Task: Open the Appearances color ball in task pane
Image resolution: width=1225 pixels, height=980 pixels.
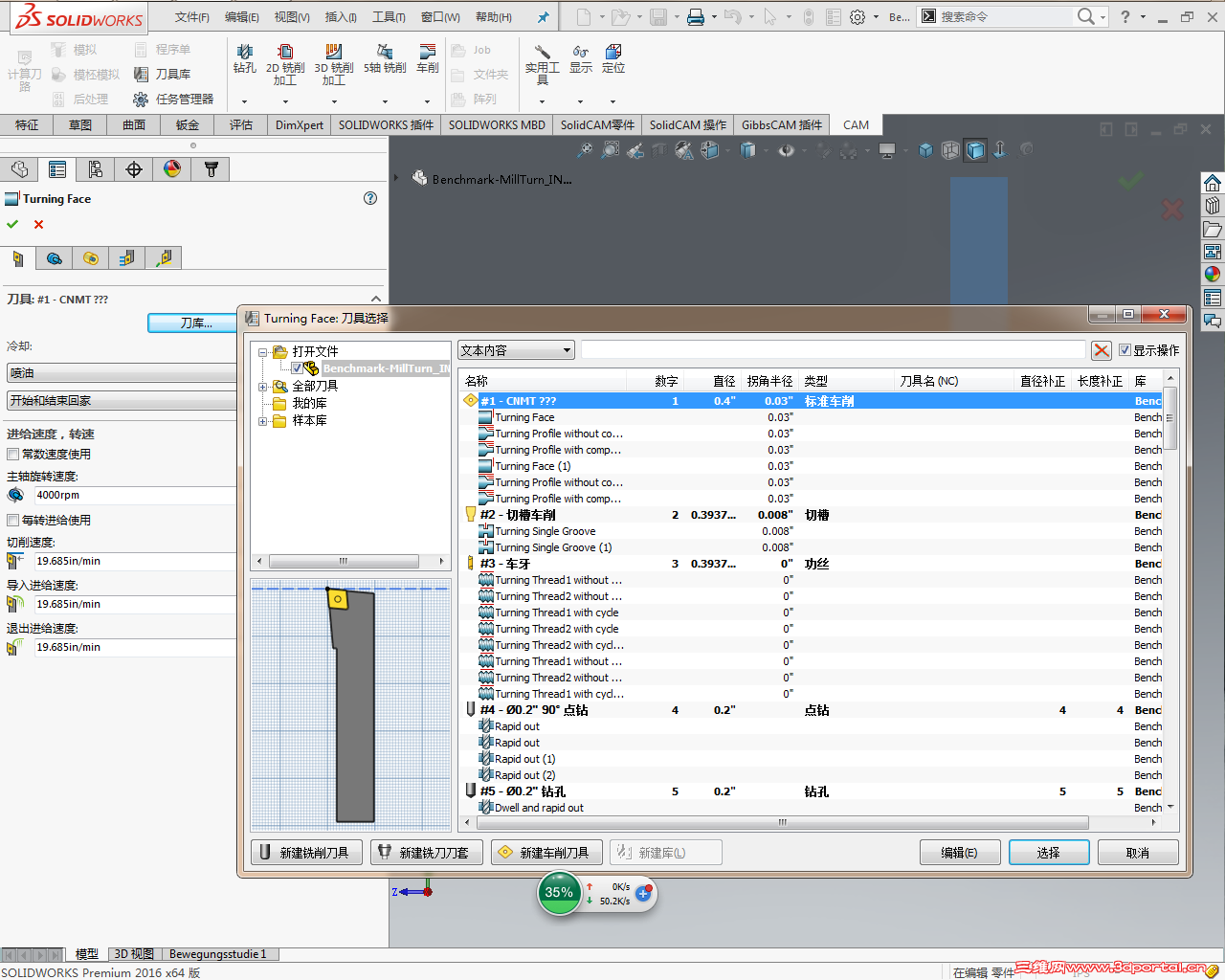Action: click(1213, 275)
